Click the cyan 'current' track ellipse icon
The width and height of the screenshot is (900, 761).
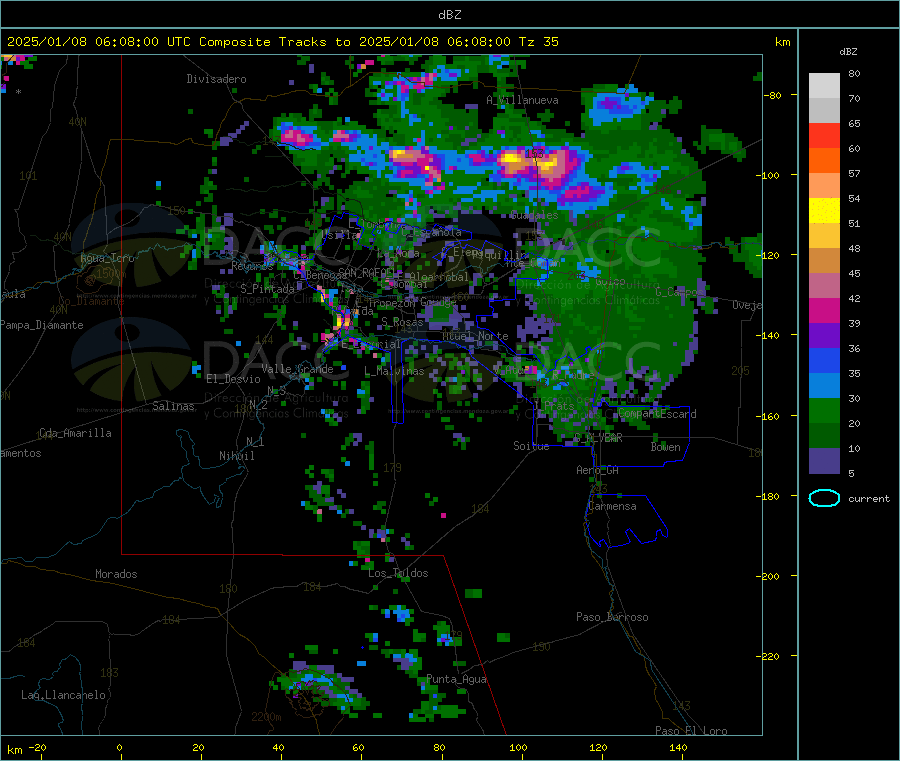point(824,498)
